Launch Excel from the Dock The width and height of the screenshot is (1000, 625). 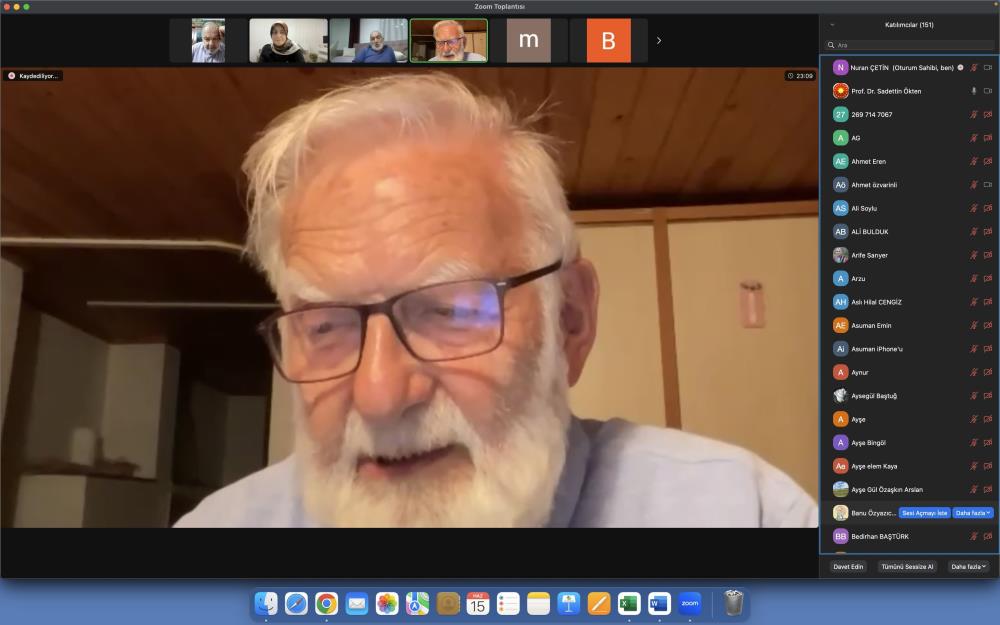tap(629, 603)
